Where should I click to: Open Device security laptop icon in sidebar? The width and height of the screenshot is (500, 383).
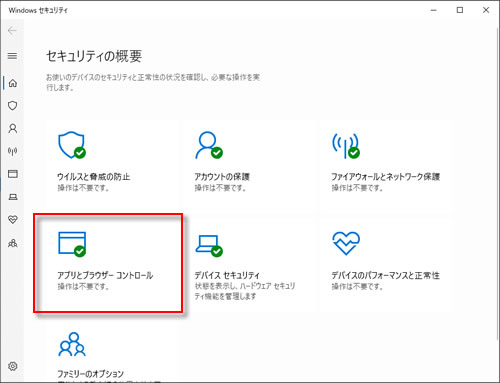coord(13,197)
